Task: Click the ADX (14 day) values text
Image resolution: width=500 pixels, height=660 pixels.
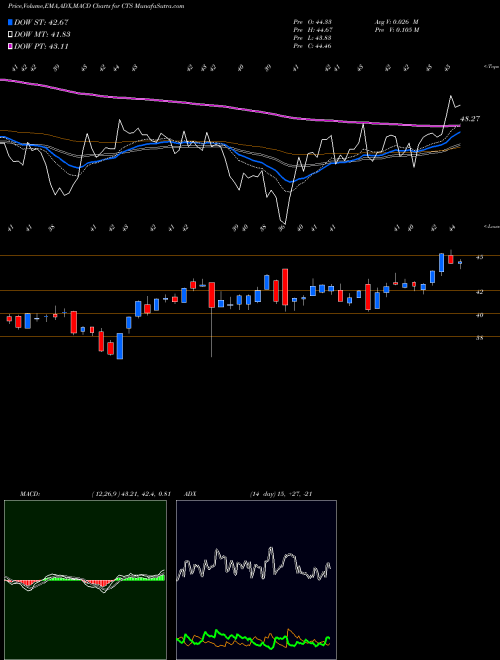Action: tap(281, 494)
